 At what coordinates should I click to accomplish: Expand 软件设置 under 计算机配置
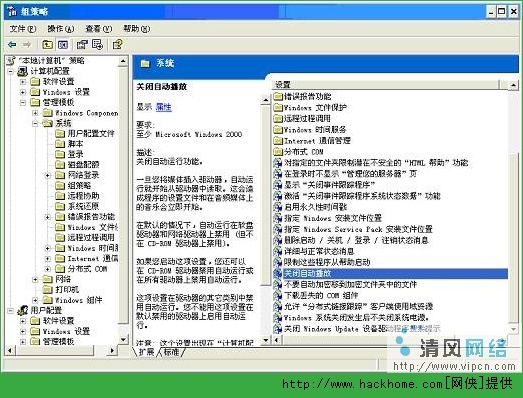pos(23,82)
